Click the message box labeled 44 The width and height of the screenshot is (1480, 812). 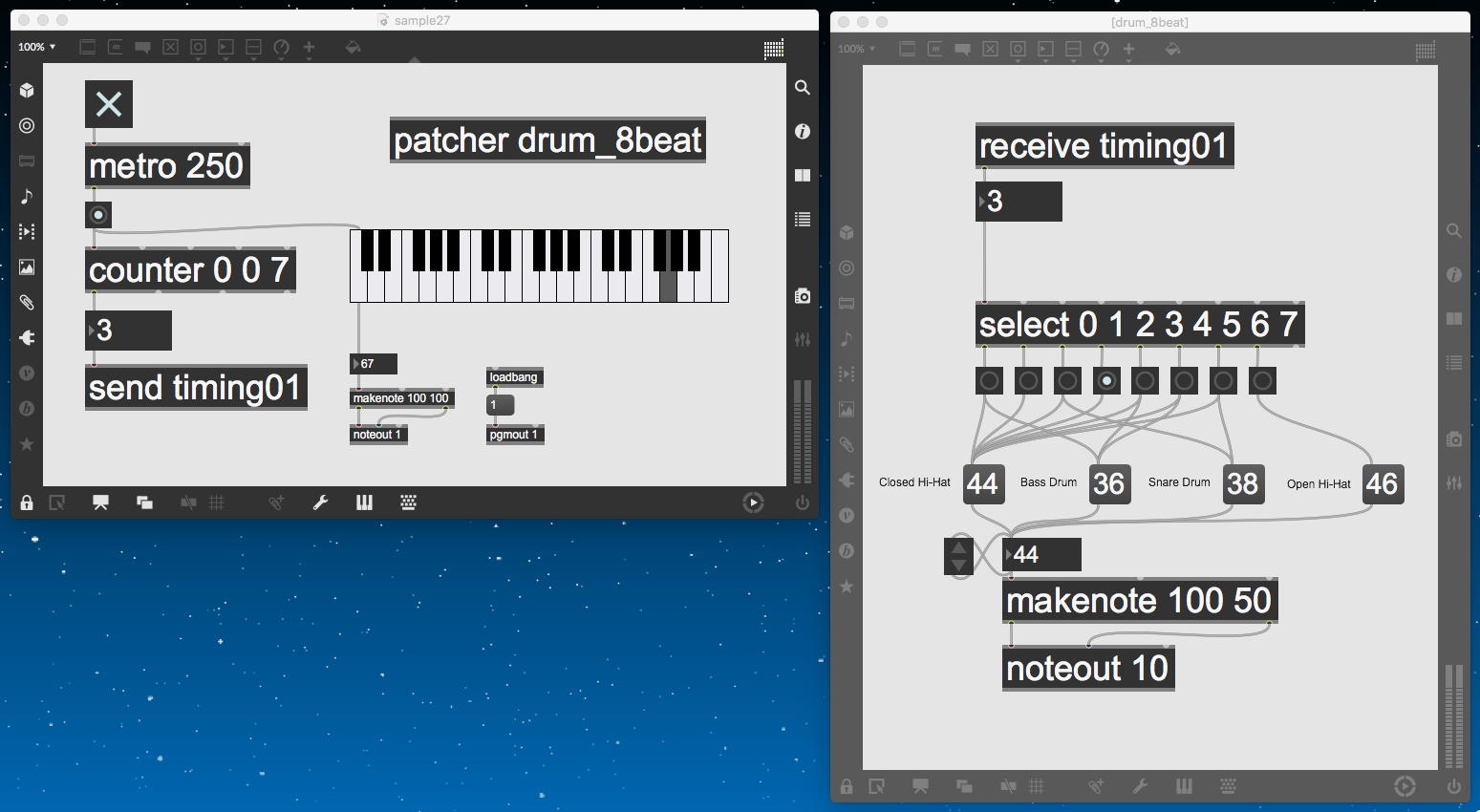(x=982, y=483)
